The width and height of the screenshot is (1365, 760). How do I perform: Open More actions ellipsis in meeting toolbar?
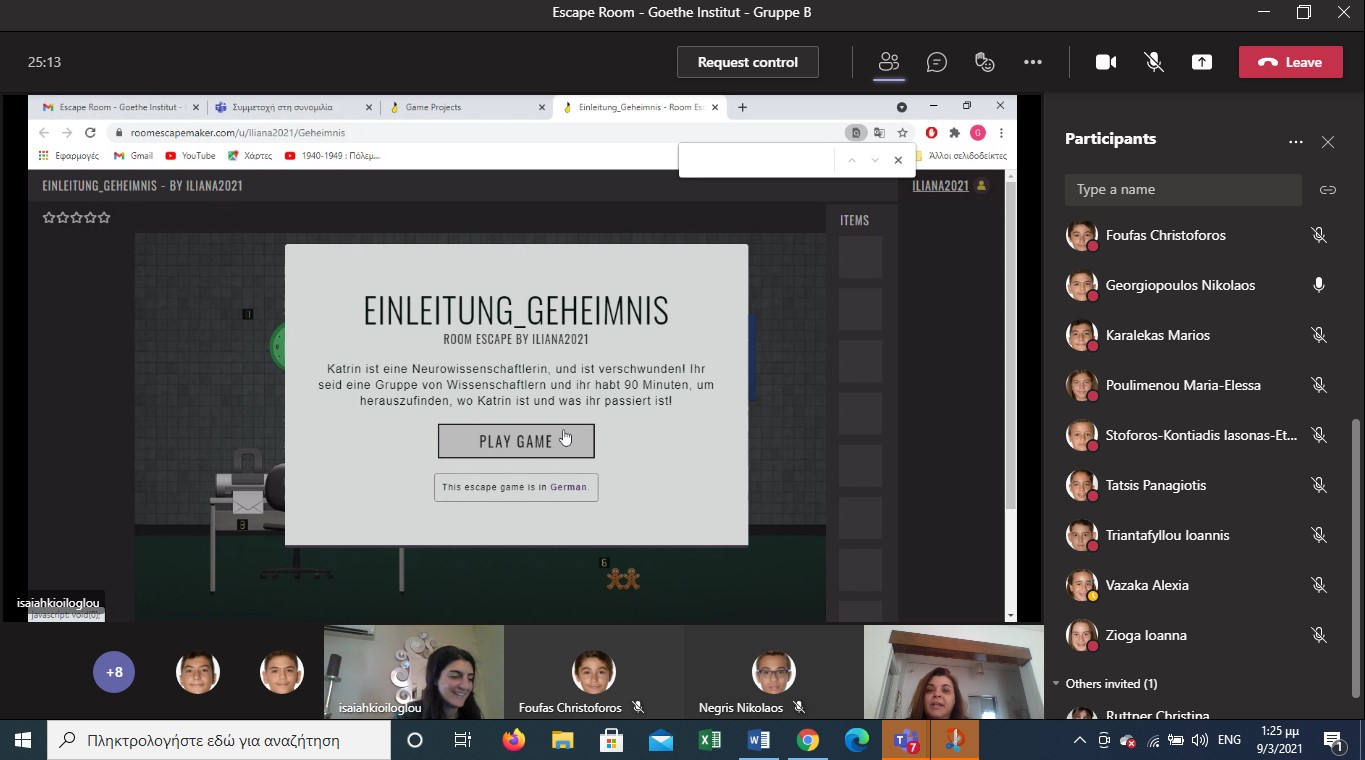1032,62
